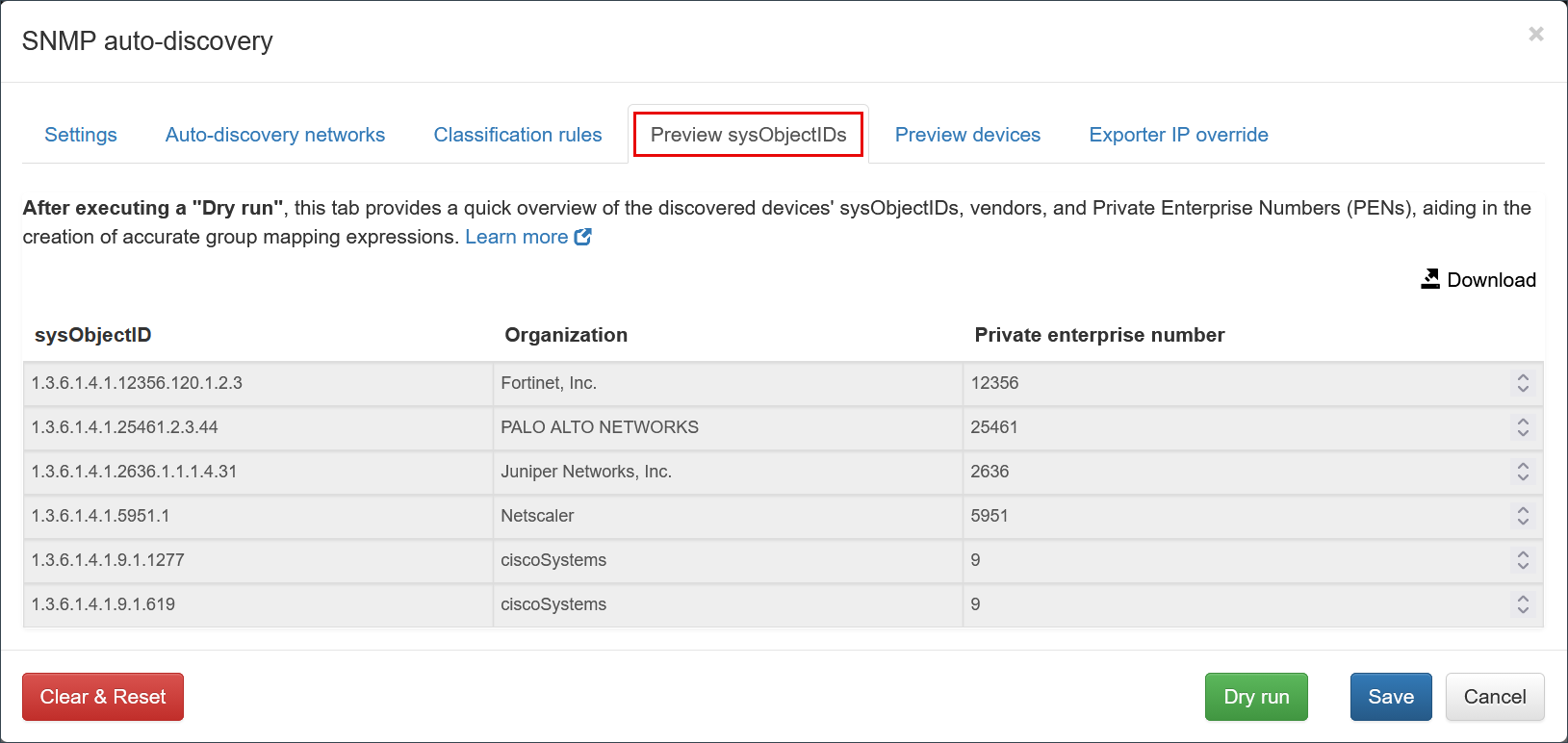The width and height of the screenshot is (1568, 743).
Task: Close the SNMP auto-discovery dialog with X
Action: tap(1535, 35)
